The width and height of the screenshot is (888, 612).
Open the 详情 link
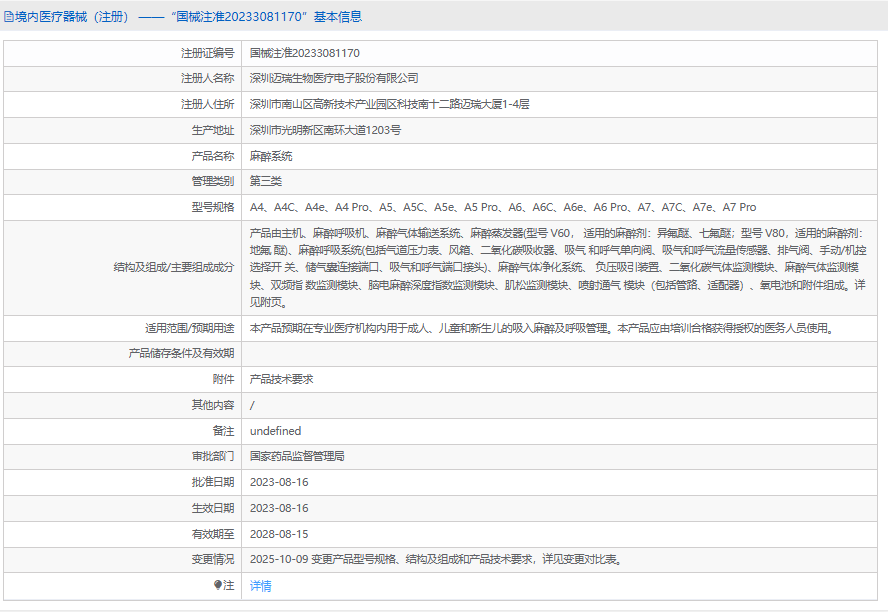(261, 586)
